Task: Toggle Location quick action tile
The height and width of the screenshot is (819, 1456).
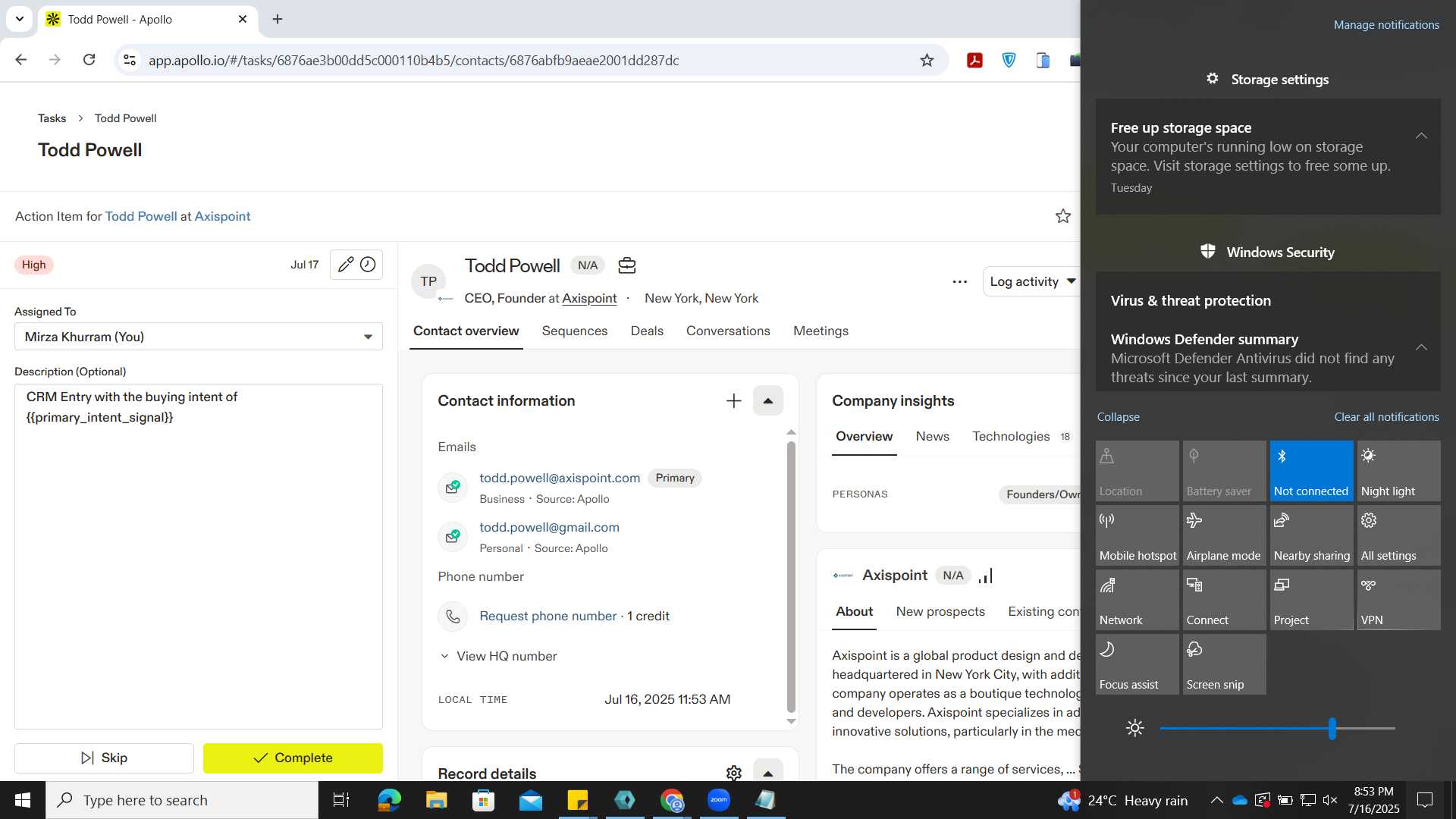Action: 1137,471
